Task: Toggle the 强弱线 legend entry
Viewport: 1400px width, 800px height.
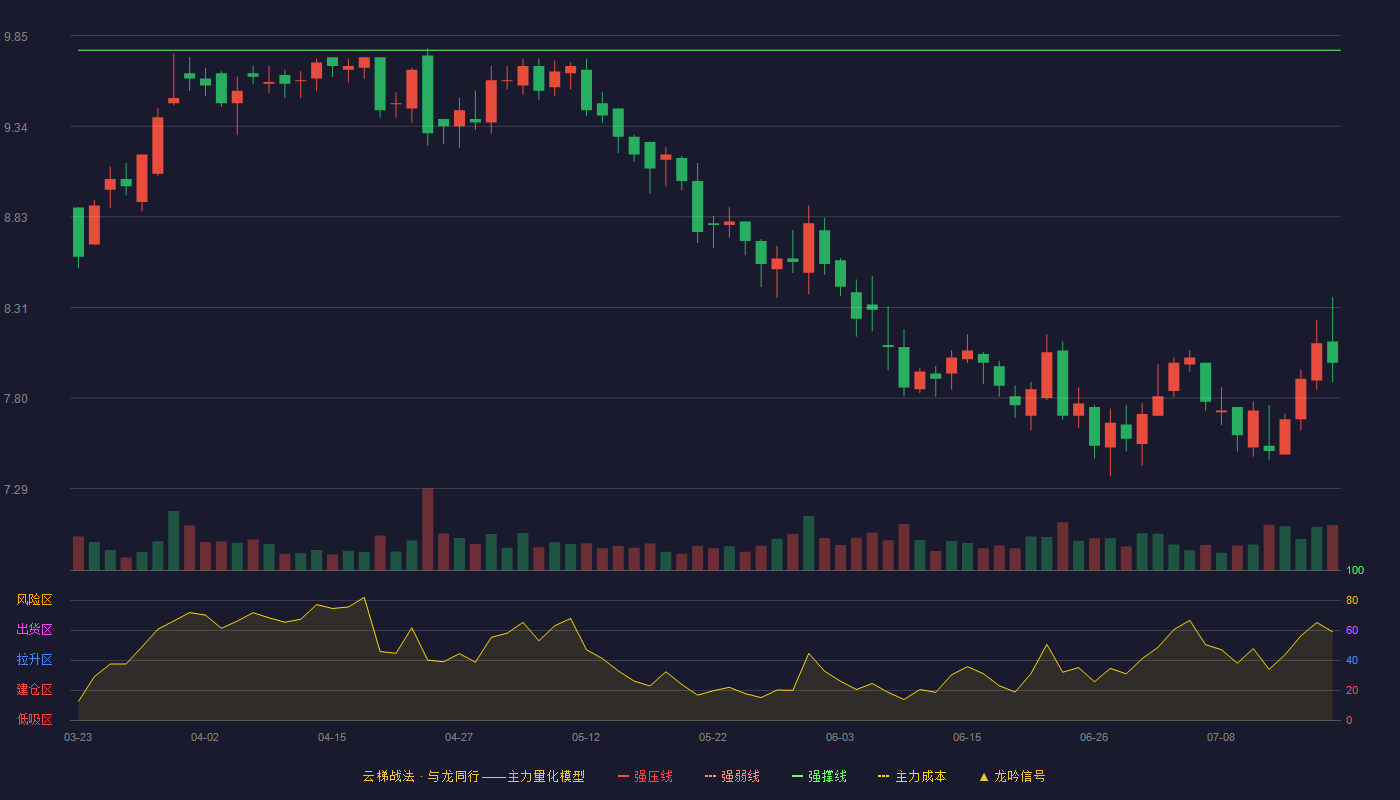Action: pyautogui.click(x=732, y=776)
